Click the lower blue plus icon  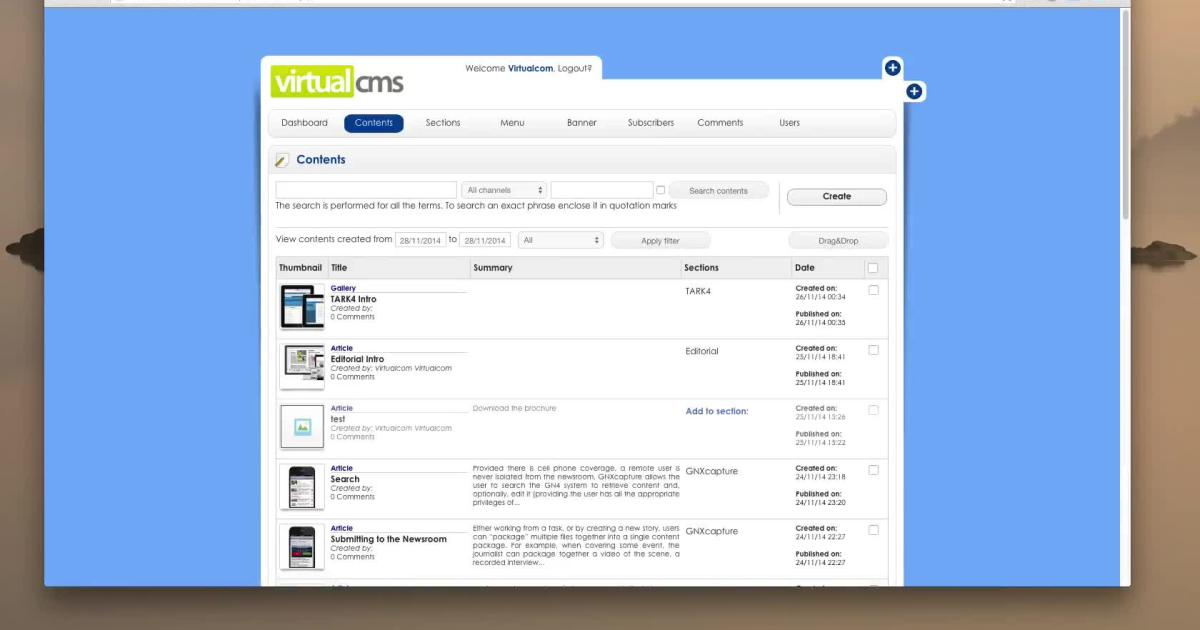(x=913, y=92)
